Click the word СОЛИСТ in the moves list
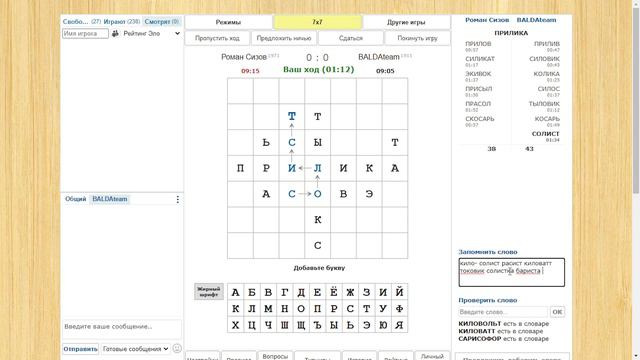Viewport: 640px width, 360px height. point(545,134)
